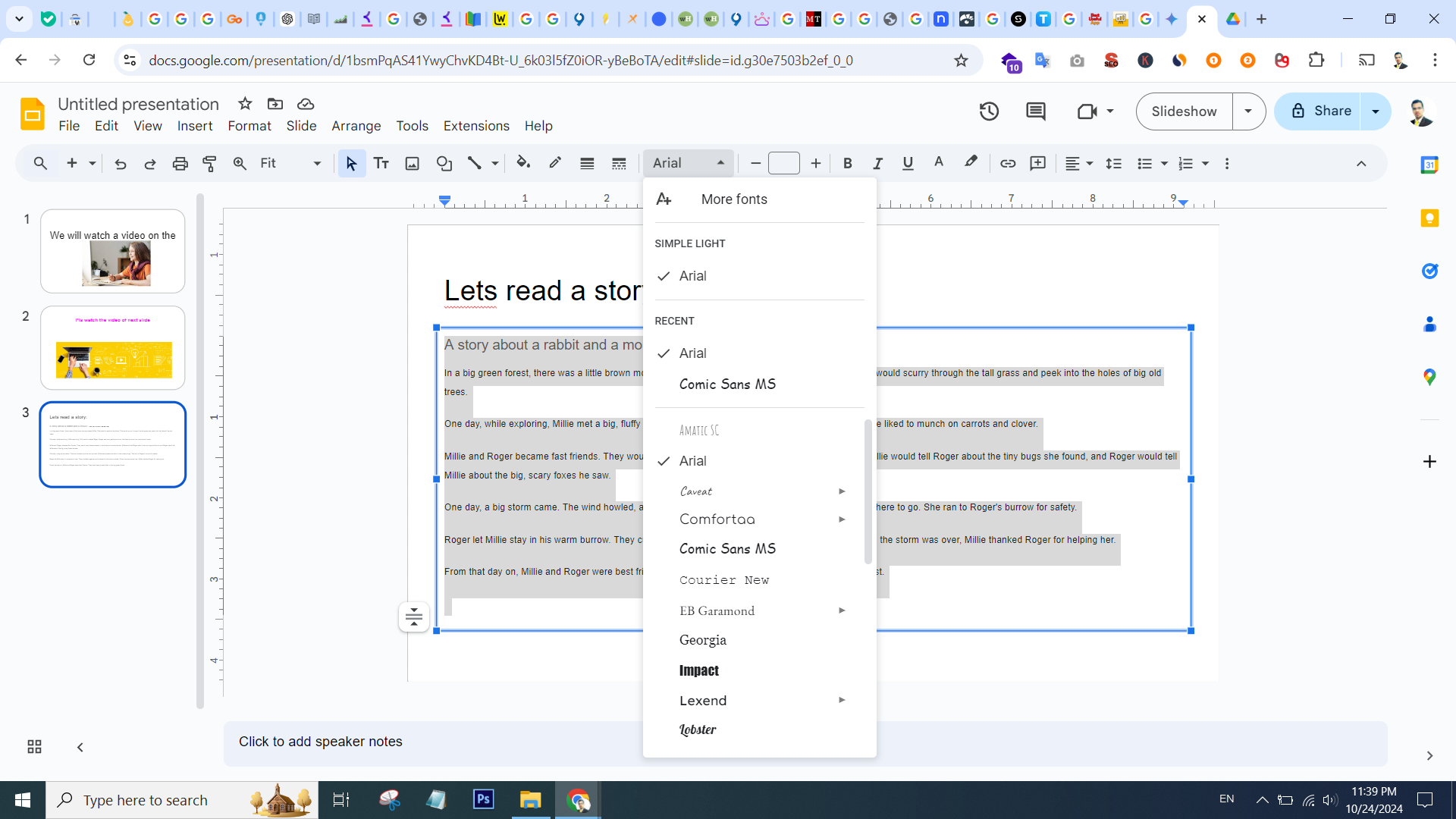
Task: Click the border dash icon
Action: click(x=619, y=163)
